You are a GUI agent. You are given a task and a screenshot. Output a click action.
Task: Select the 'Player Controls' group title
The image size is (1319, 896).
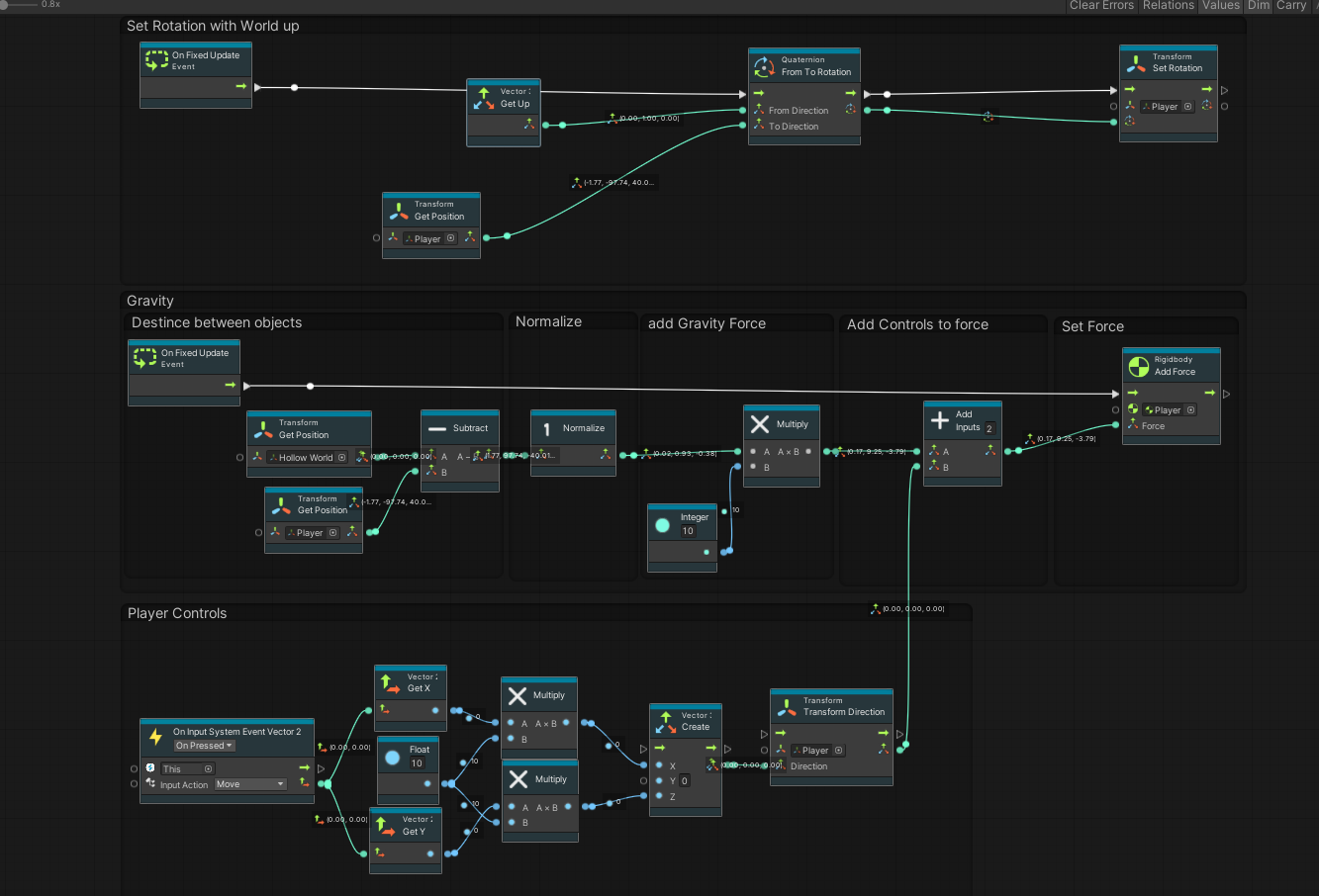tap(177, 613)
